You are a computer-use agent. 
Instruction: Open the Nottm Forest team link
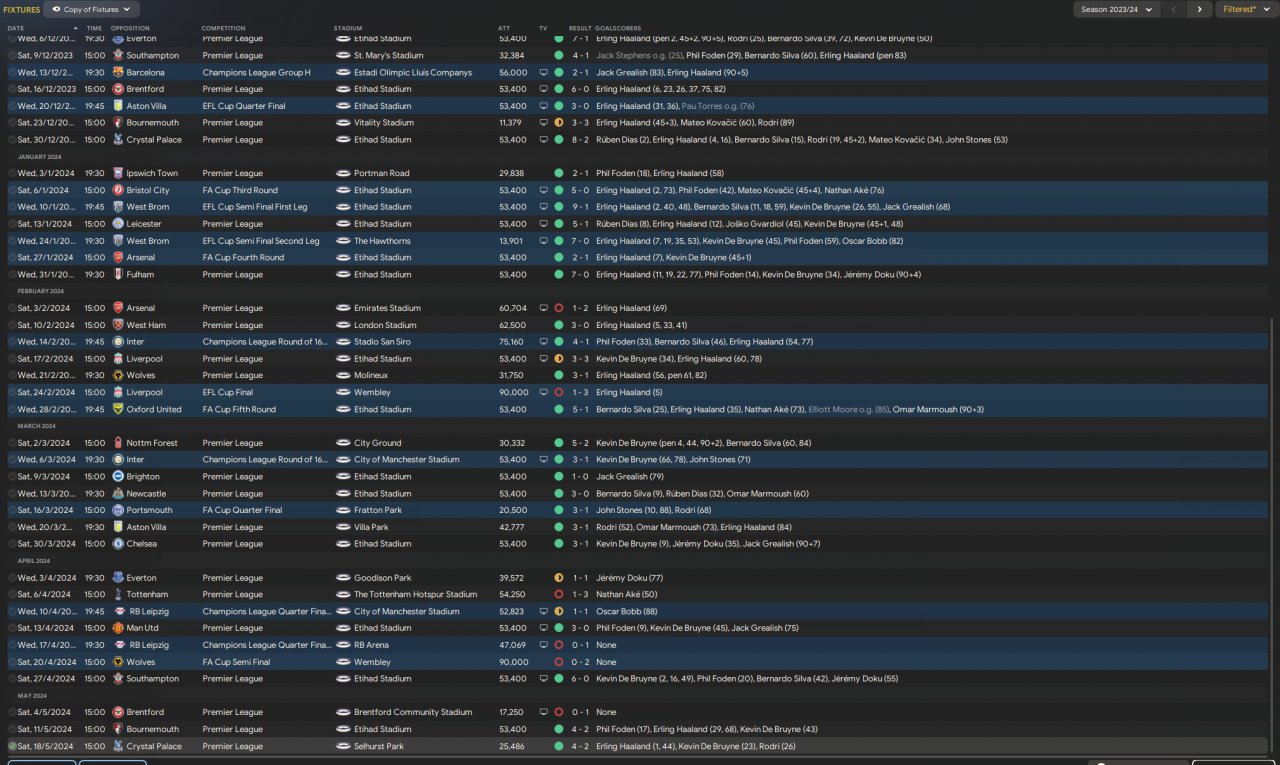click(x=152, y=443)
